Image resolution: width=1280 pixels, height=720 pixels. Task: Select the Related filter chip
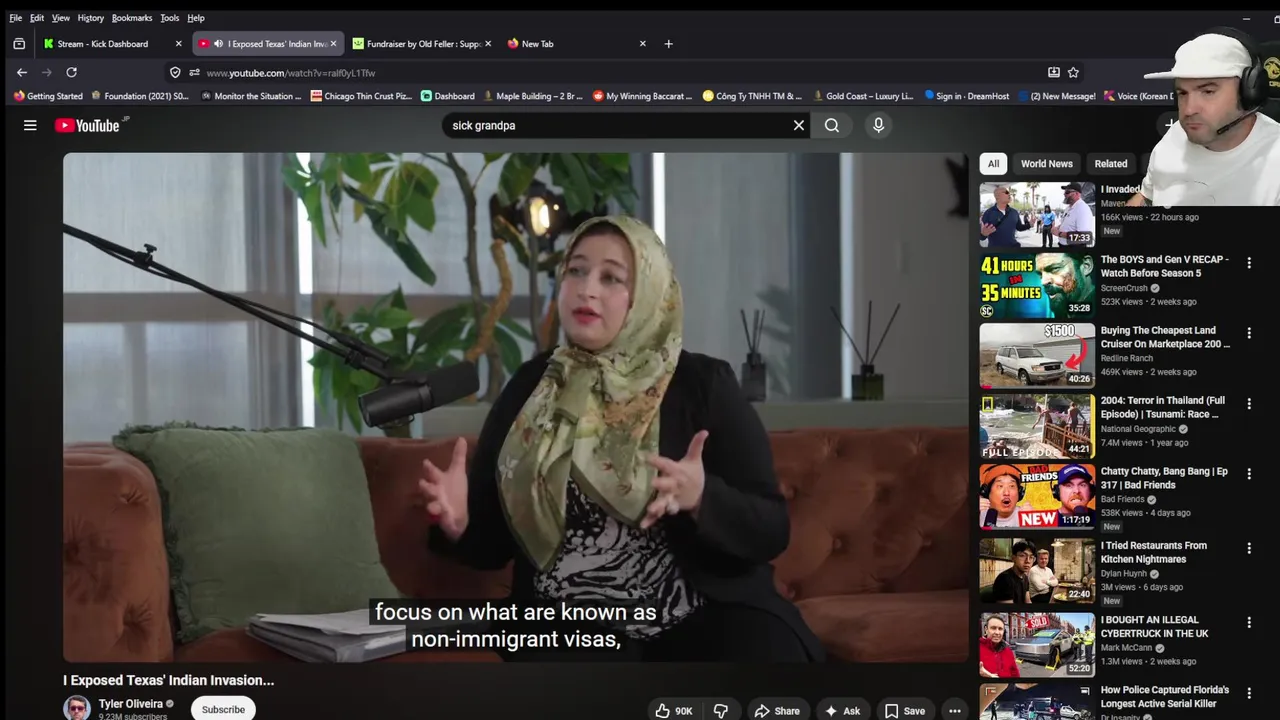1110,164
